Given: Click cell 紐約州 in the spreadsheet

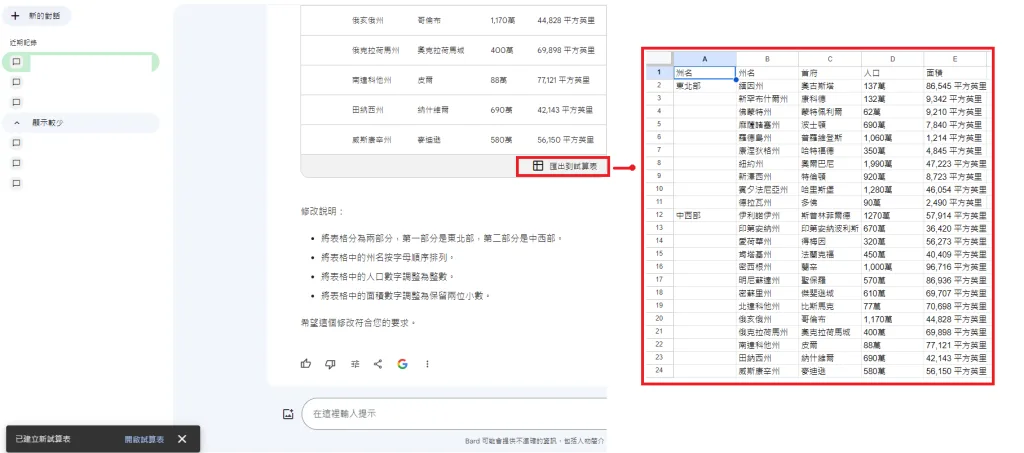Looking at the screenshot, I should point(767,163).
